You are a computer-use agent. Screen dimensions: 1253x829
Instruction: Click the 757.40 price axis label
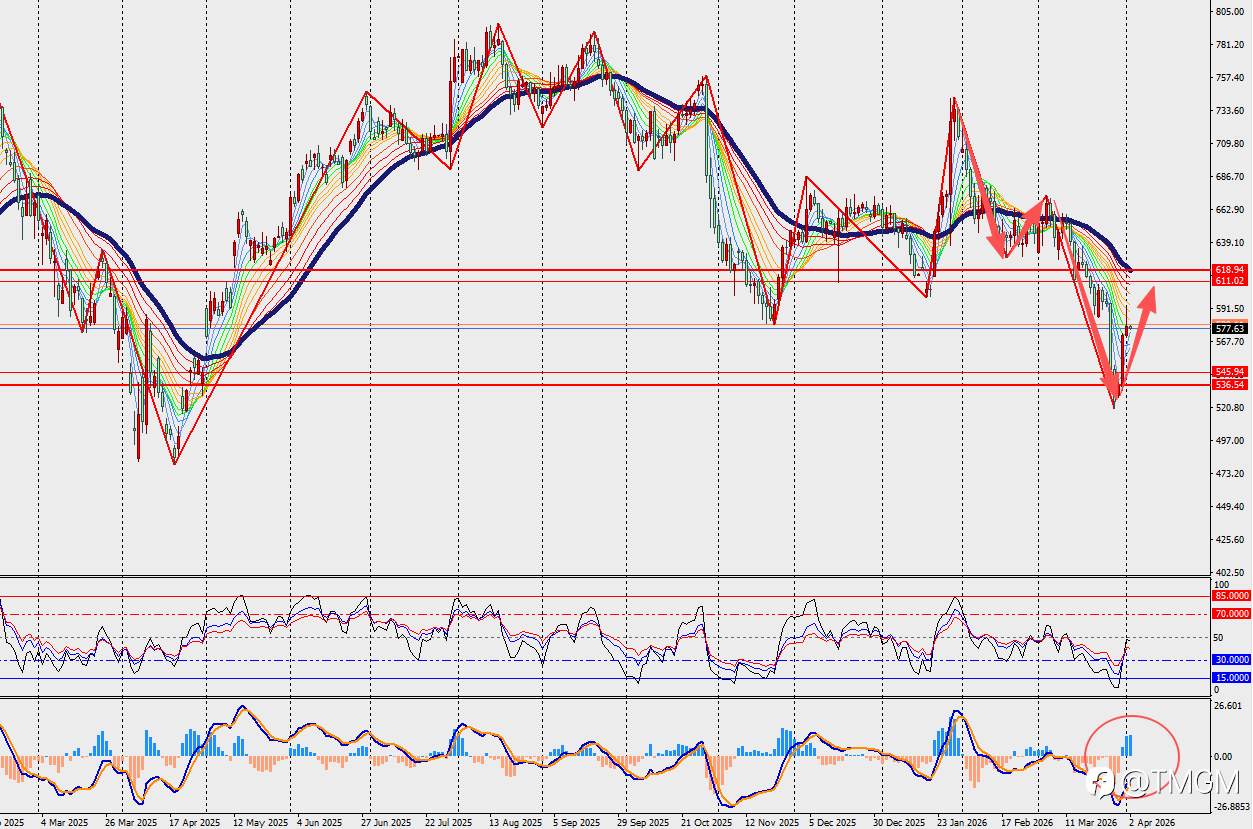(x=1229, y=78)
